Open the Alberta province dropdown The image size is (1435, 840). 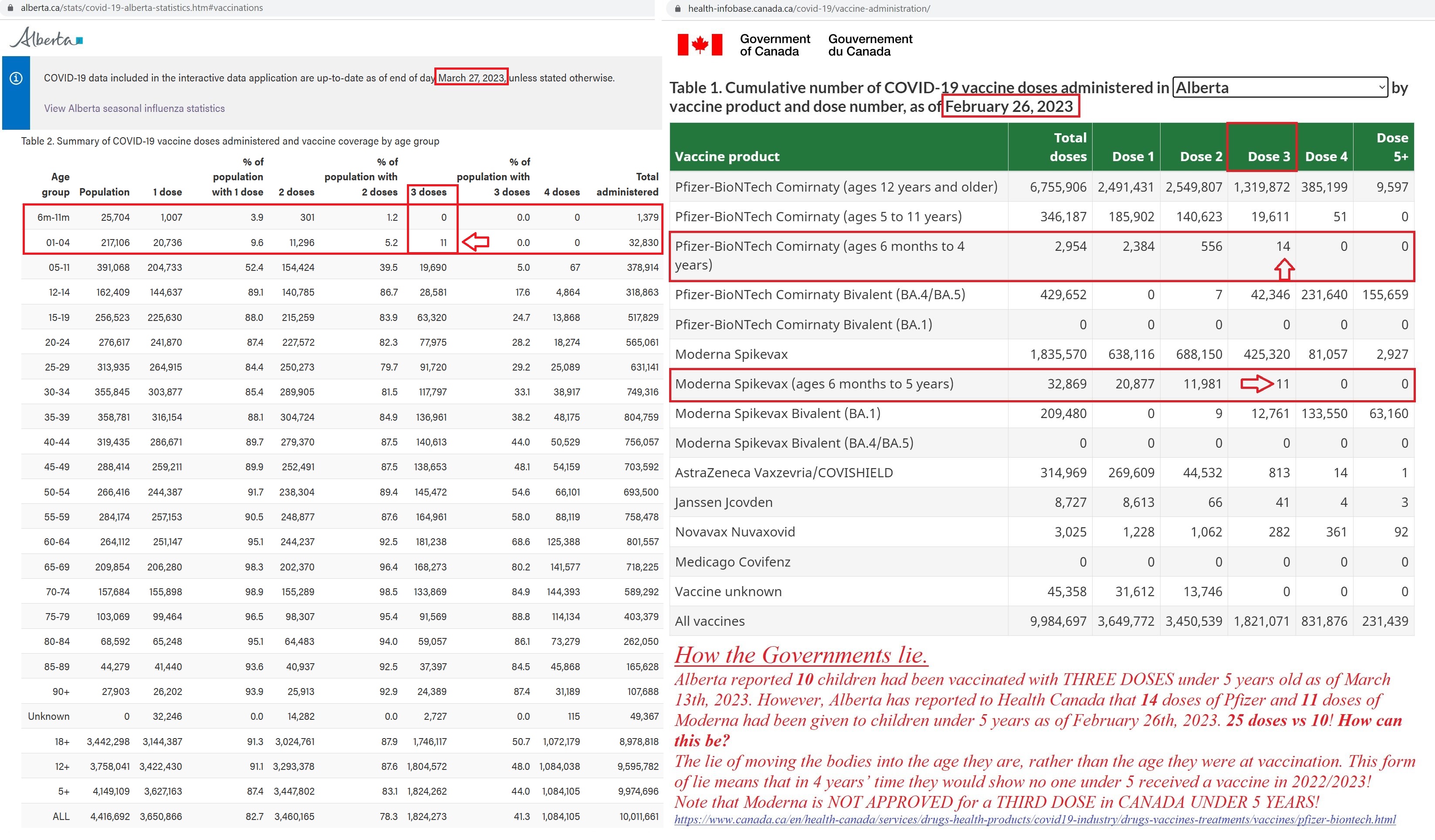[x=1280, y=88]
